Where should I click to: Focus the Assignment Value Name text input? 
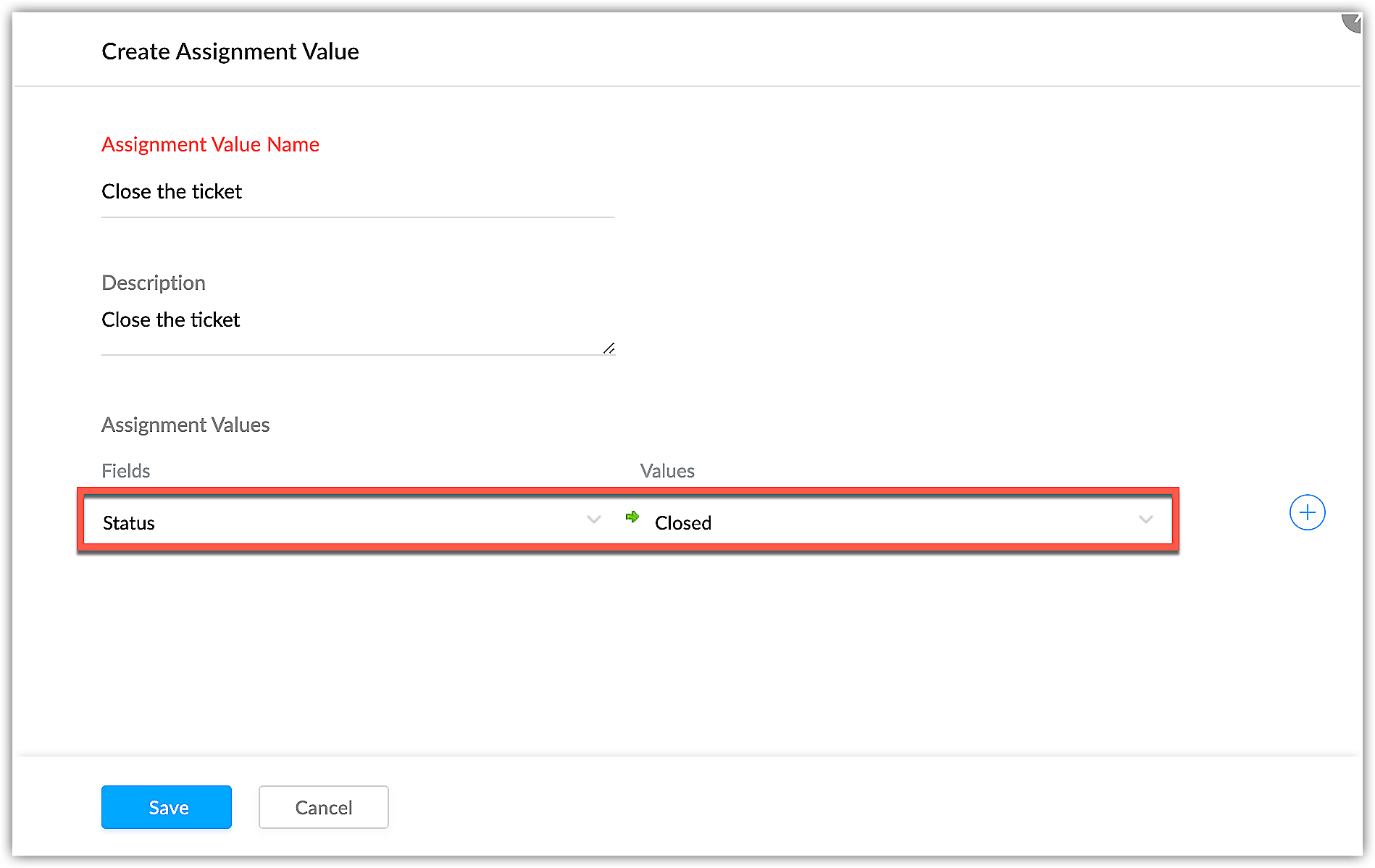357,192
